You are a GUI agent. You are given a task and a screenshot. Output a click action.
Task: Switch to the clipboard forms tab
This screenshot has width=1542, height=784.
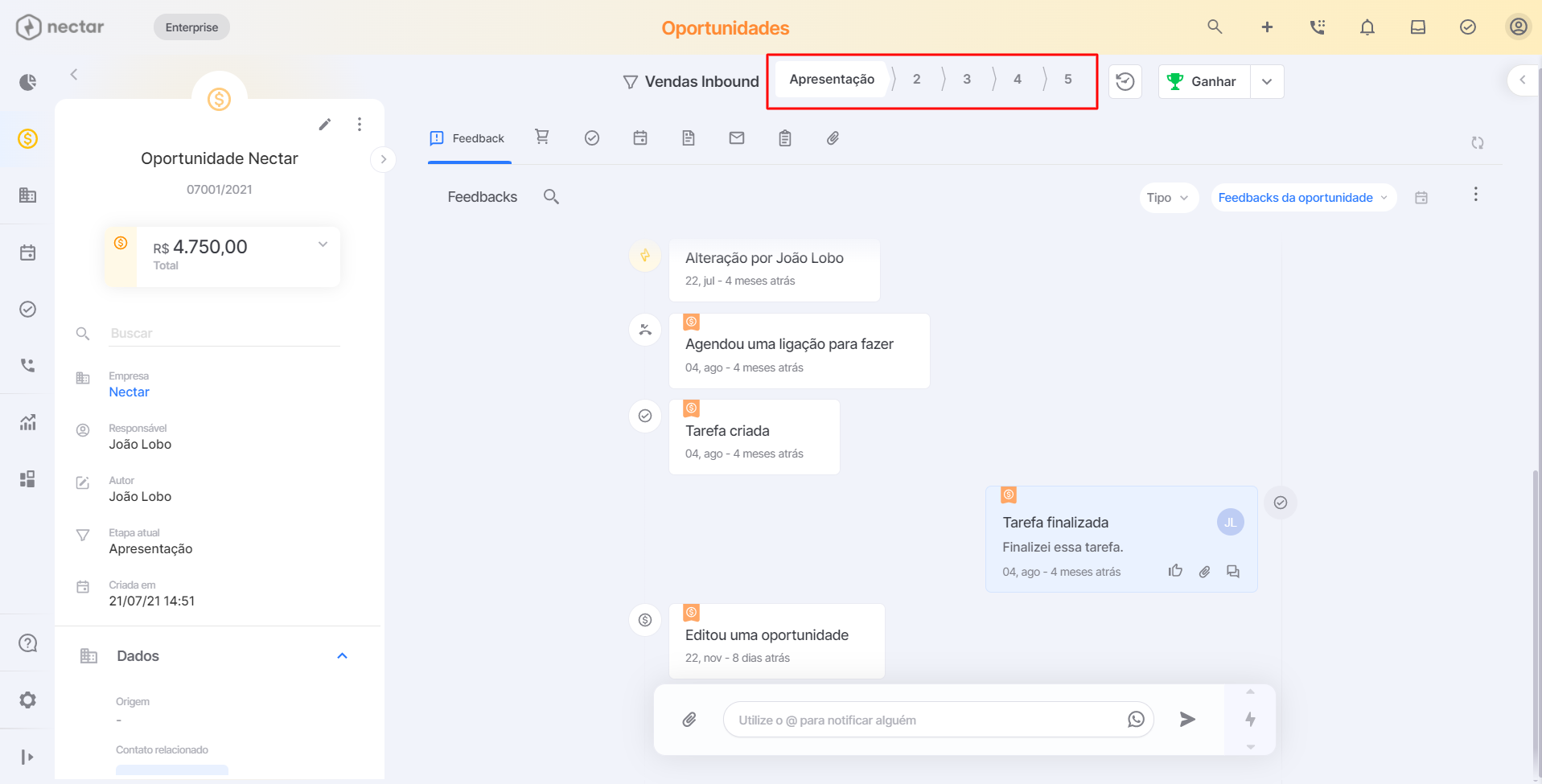coord(785,138)
